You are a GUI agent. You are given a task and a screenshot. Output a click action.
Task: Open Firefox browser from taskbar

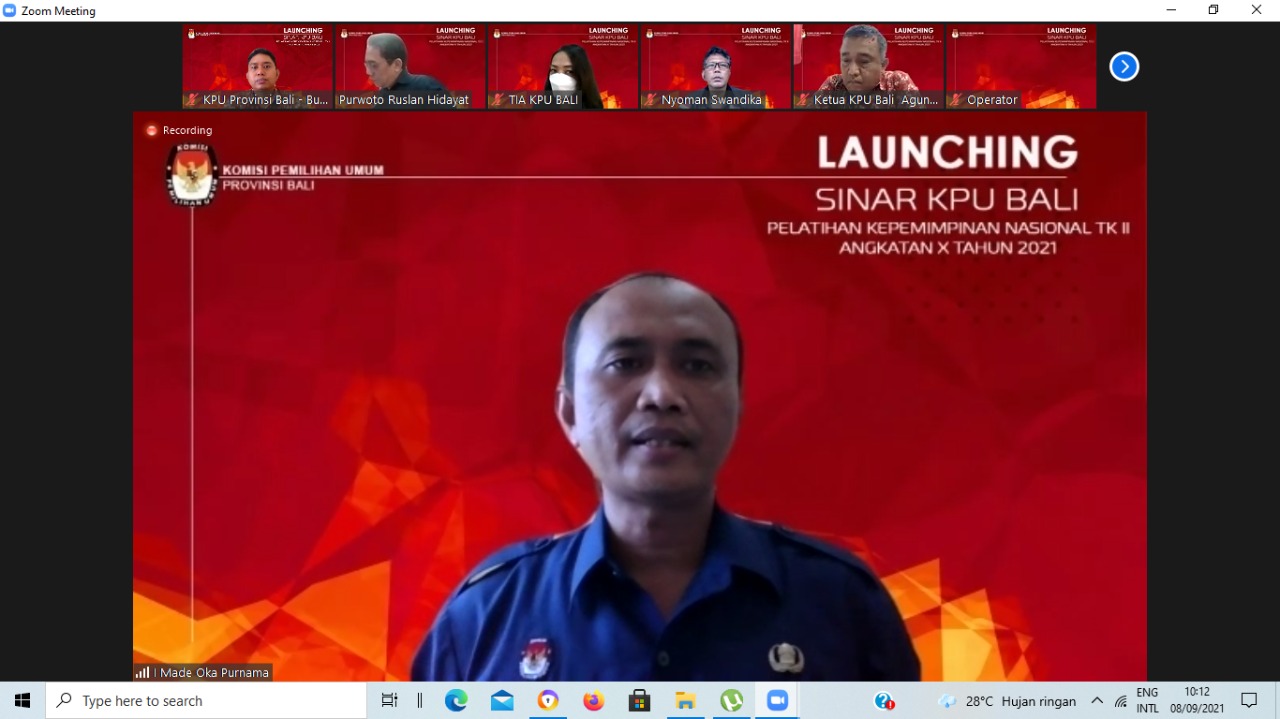pos(594,701)
